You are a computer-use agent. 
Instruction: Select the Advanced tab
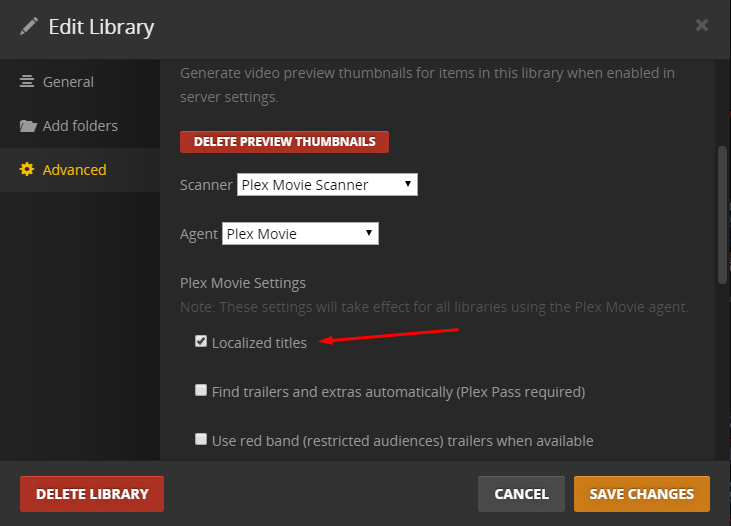point(80,170)
